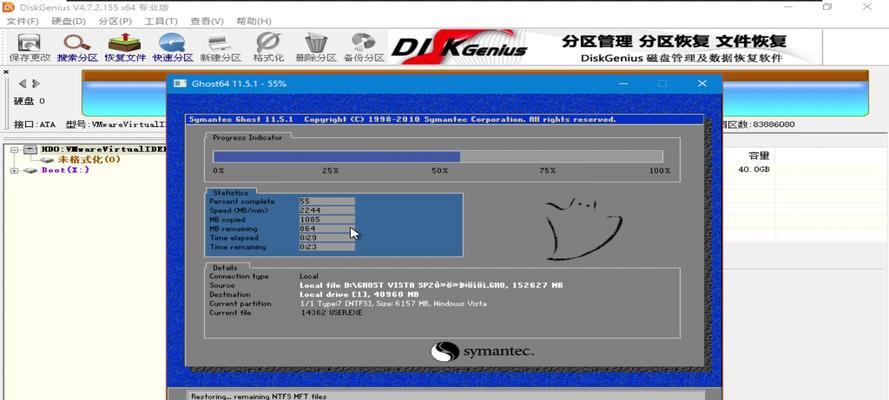Open the 帮助(H) menu
Image resolution: width=889 pixels, height=400 pixels.
click(x=254, y=21)
